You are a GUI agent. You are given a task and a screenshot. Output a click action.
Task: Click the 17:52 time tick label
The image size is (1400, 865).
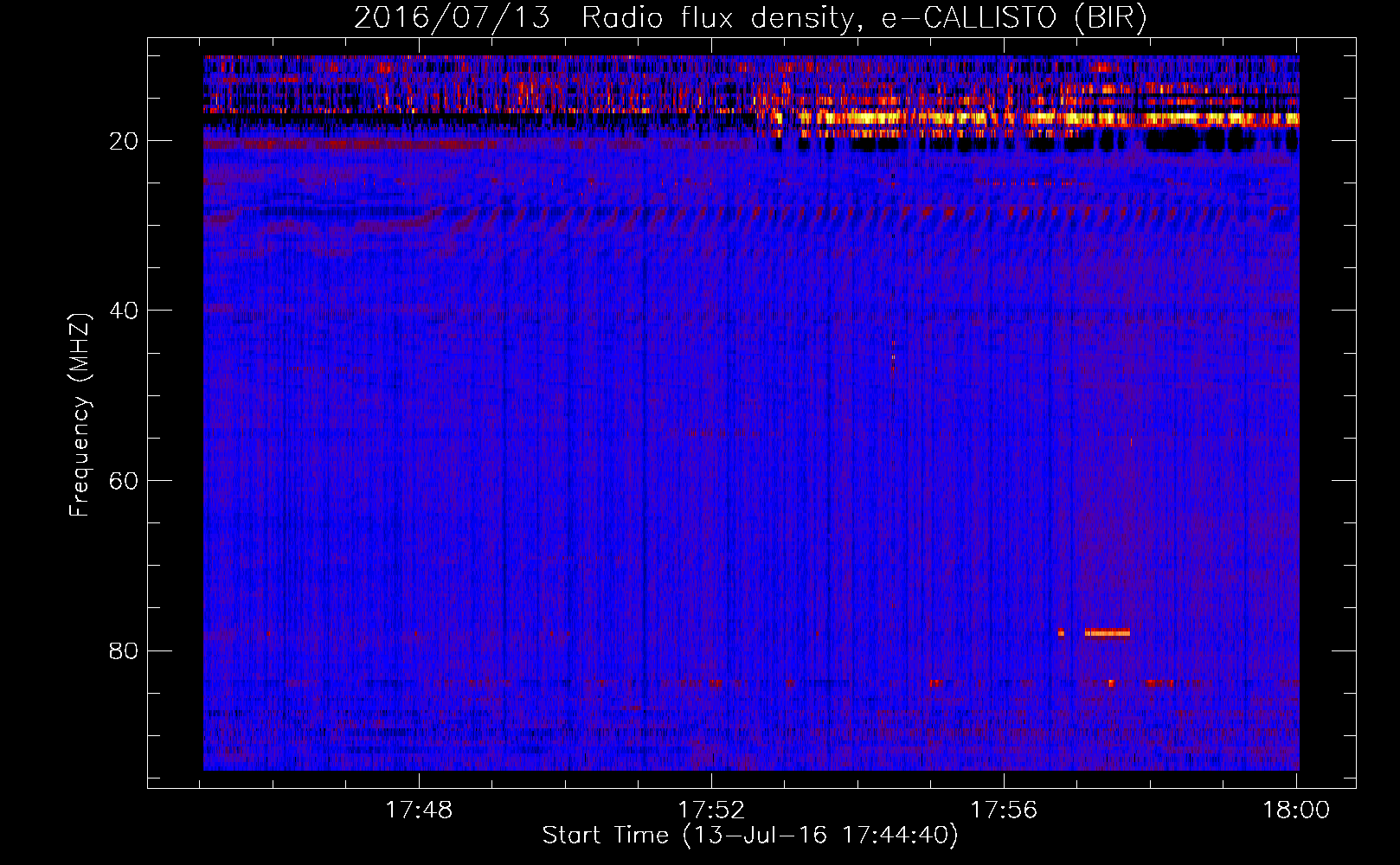[711, 810]
